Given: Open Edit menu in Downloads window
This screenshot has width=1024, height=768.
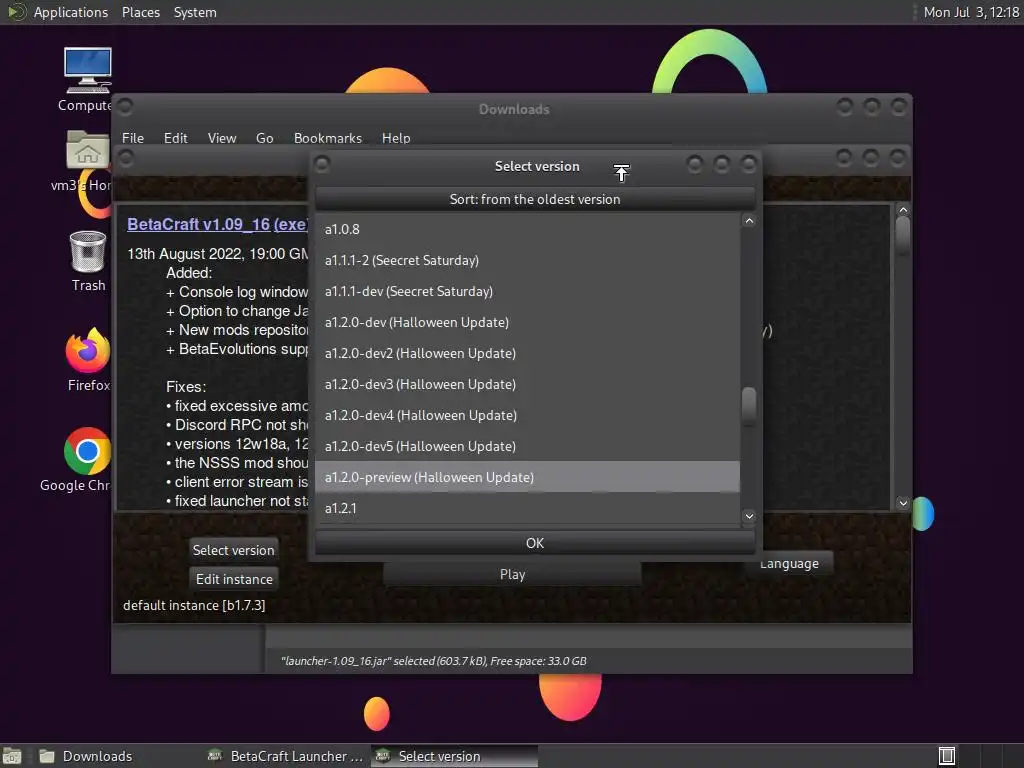Looking at the screenshot, I should 175,138.
